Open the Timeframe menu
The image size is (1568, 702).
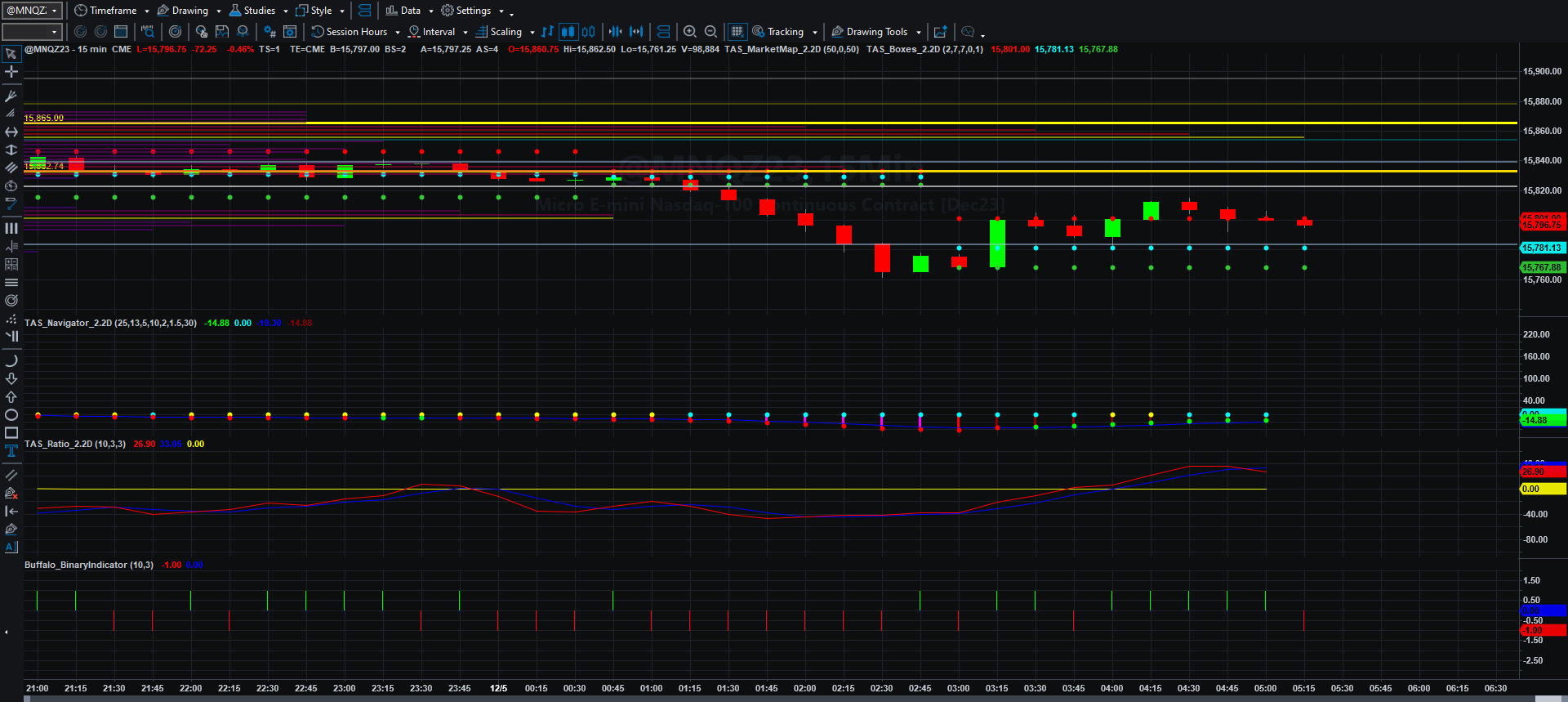[x=112, y=11]
